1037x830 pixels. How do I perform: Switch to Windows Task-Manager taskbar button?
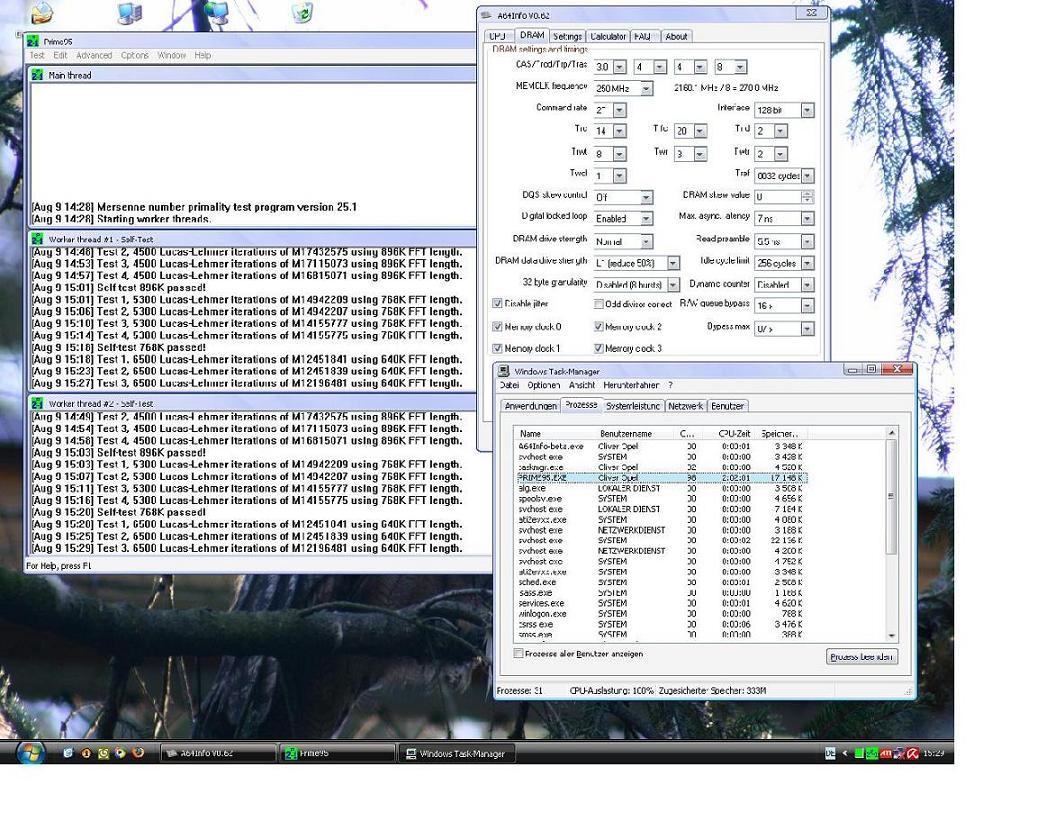[456, 753]
